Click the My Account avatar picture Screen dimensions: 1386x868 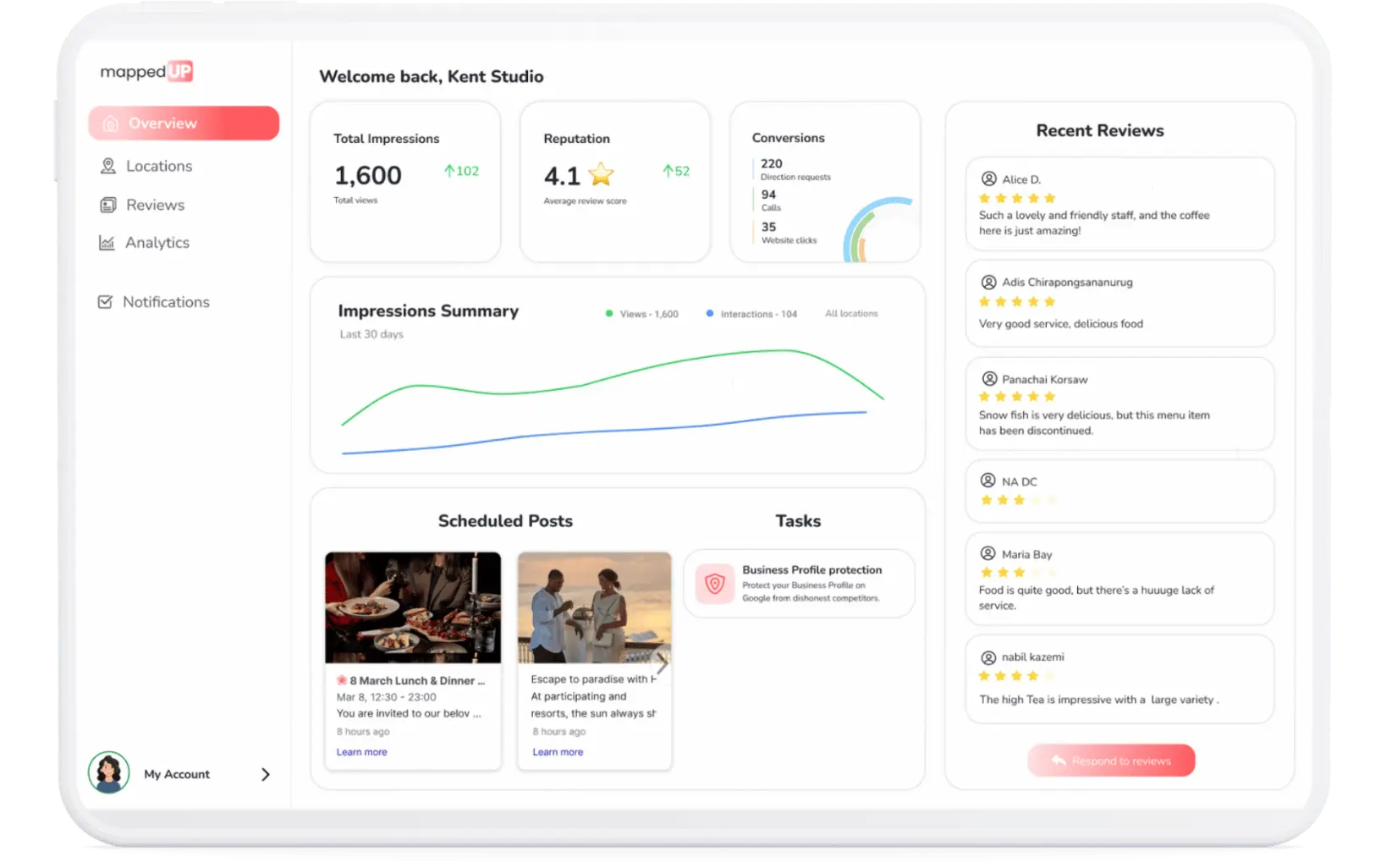point(109,772)
